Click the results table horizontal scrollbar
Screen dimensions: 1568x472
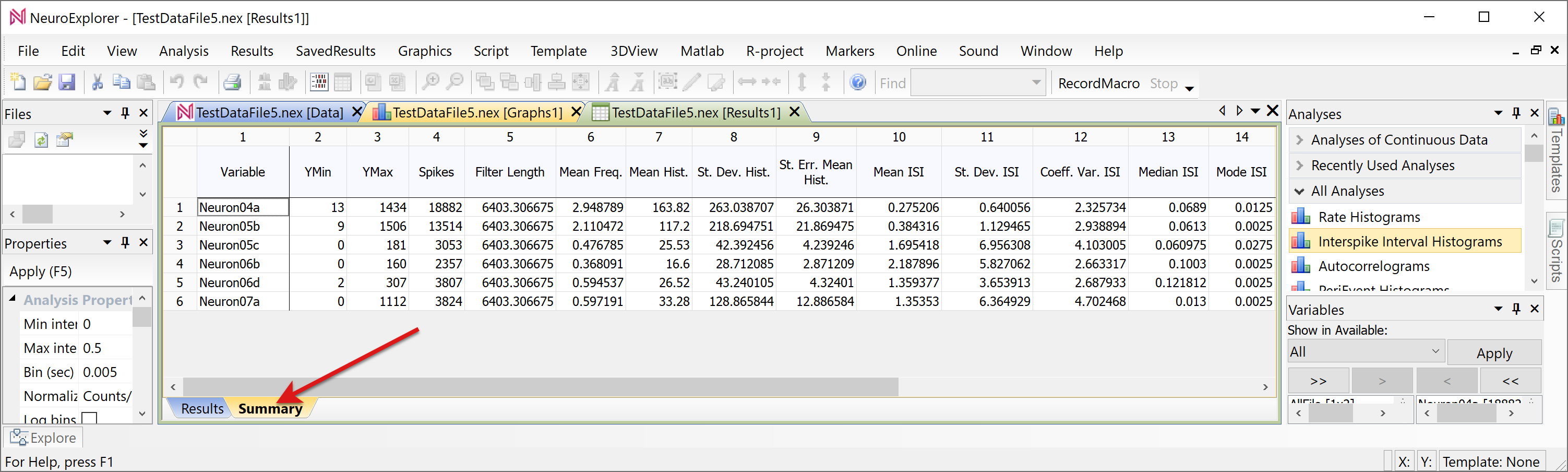[540, 387]
